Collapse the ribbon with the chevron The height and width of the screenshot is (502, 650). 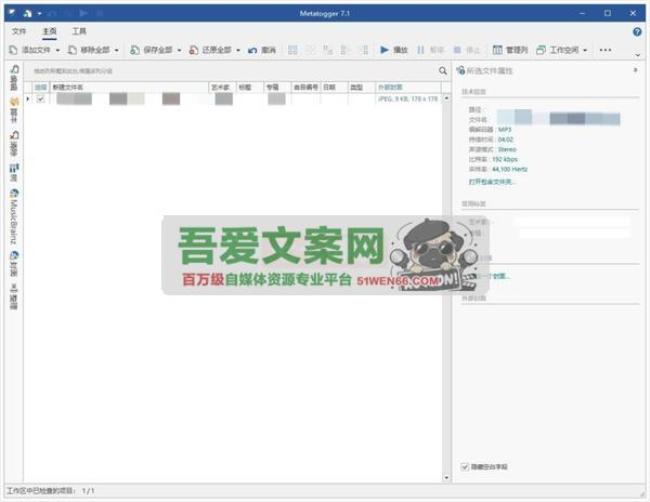pos(638,55)
